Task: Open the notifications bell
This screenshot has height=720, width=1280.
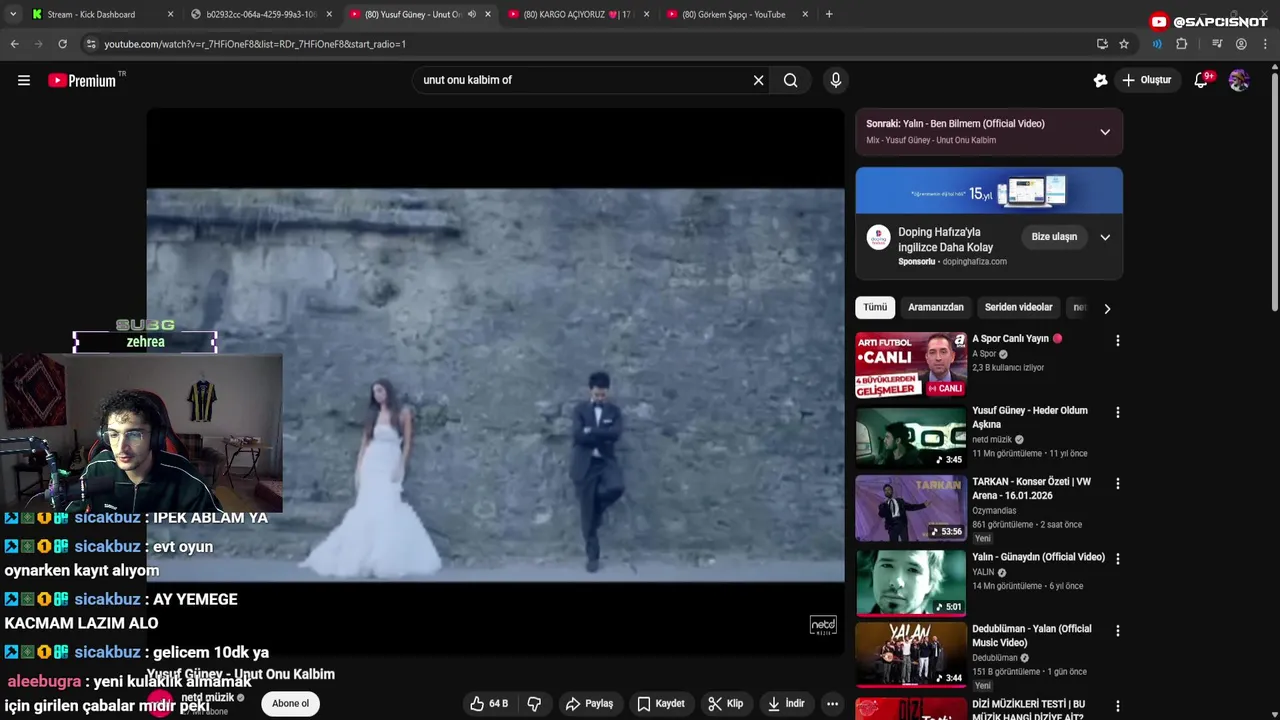Action: [1201, 80]
